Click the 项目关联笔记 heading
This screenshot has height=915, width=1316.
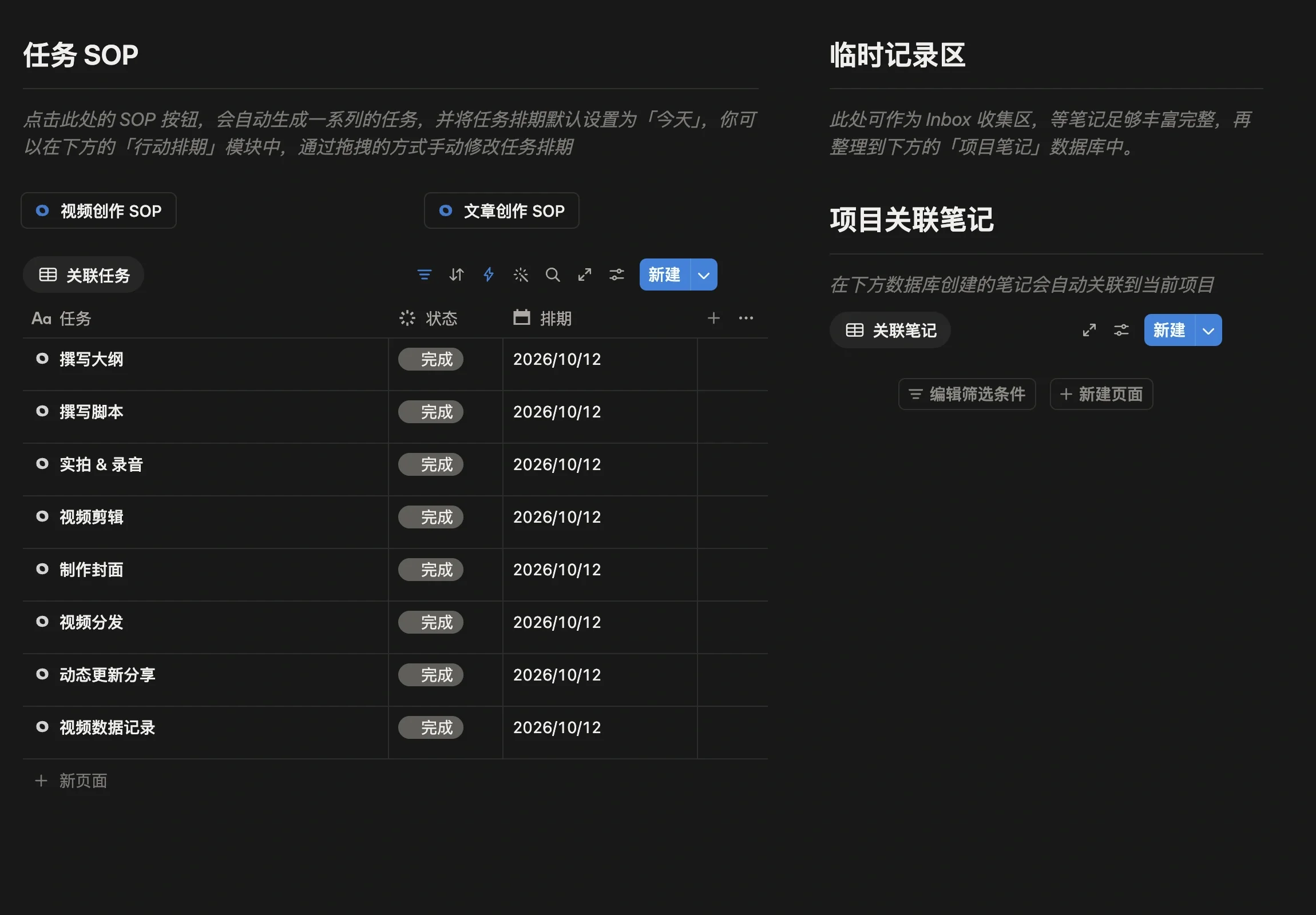tap(911, 220)
